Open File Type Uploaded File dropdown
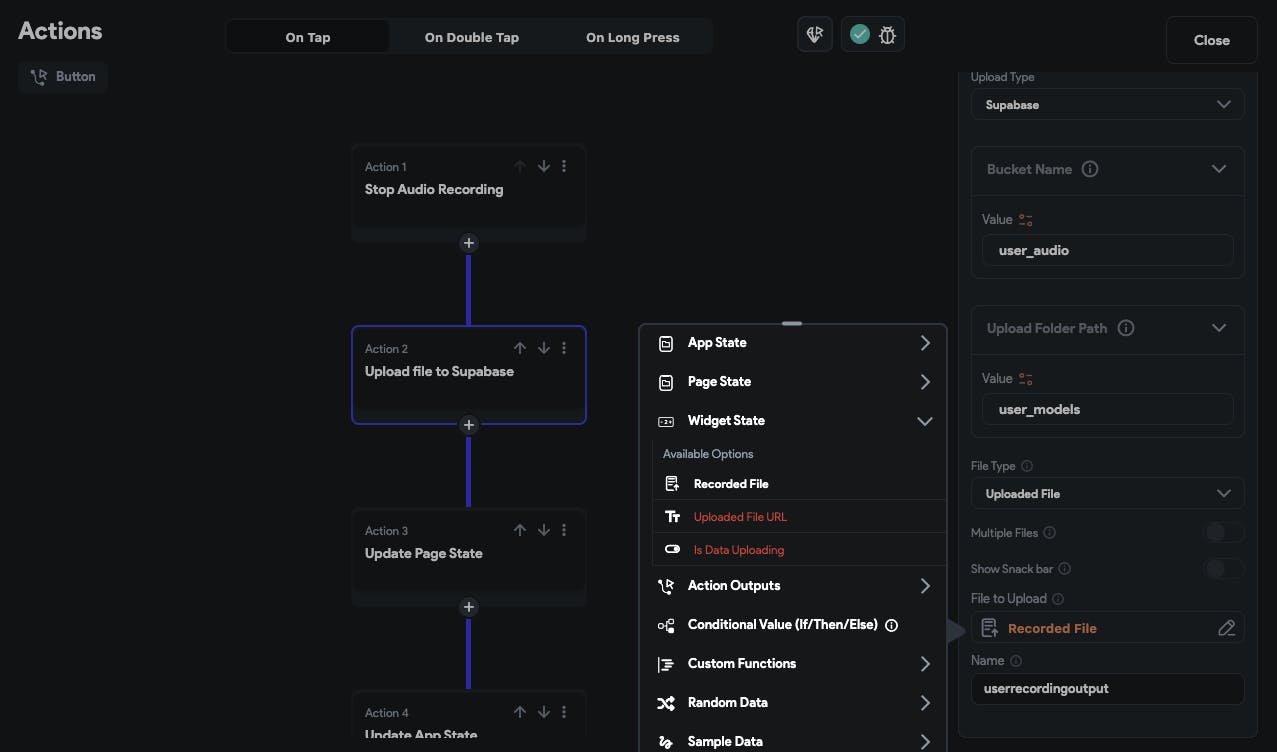 pos(1107,493)
